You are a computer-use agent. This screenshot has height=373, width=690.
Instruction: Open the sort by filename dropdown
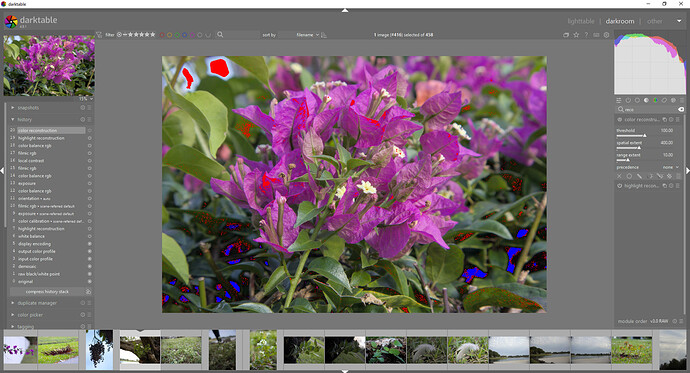307,35
